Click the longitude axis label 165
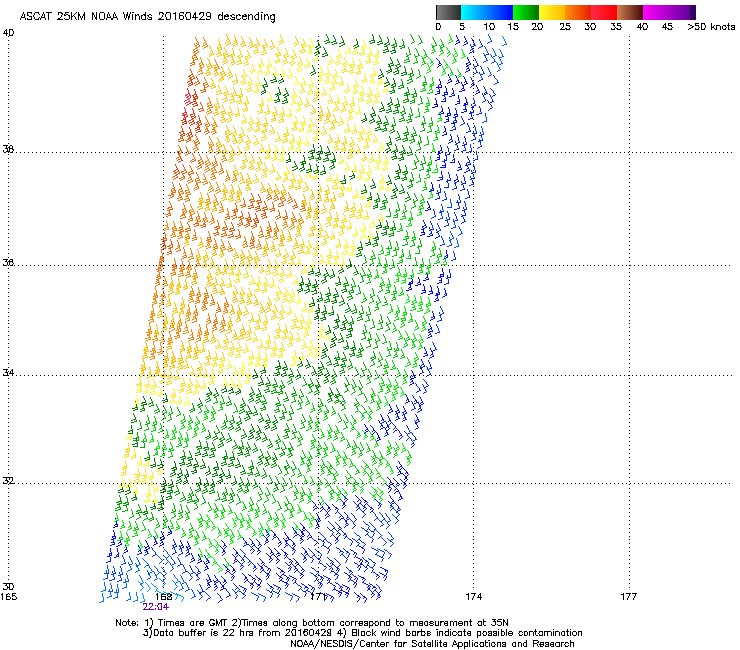 [8, 597]
